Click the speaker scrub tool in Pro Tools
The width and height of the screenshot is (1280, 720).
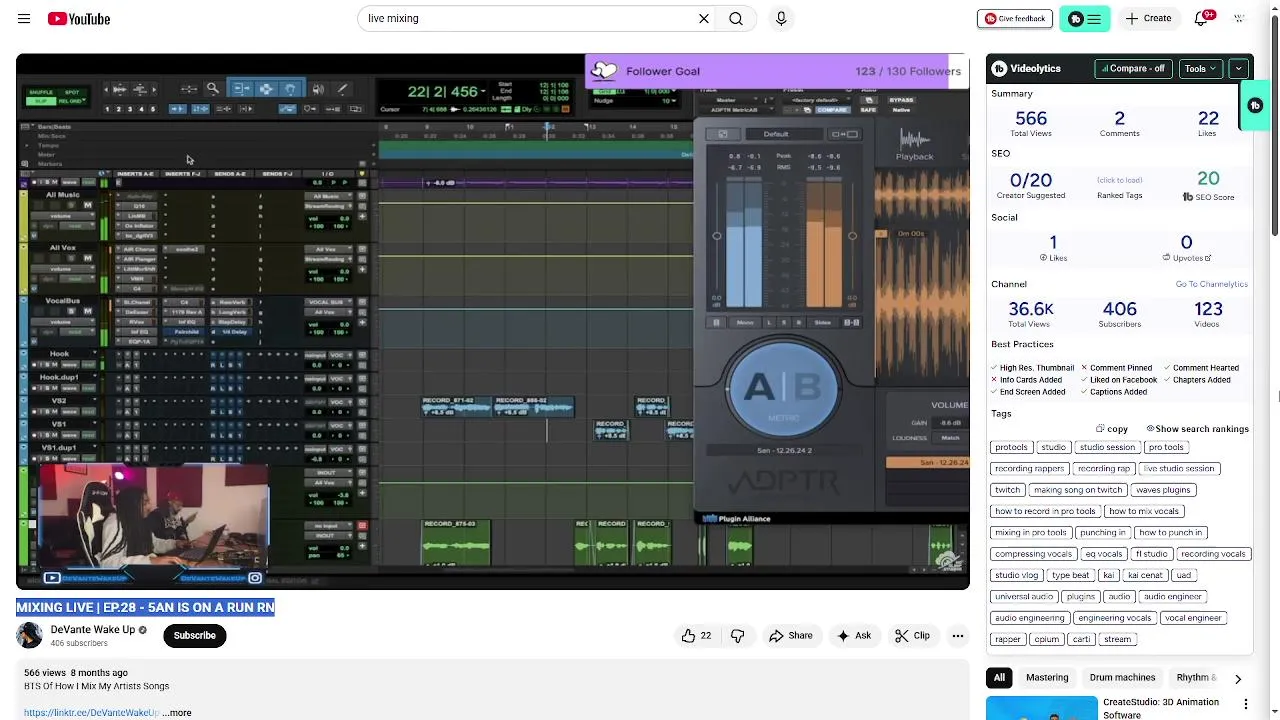pyautogui.click(x=318, y=89)
